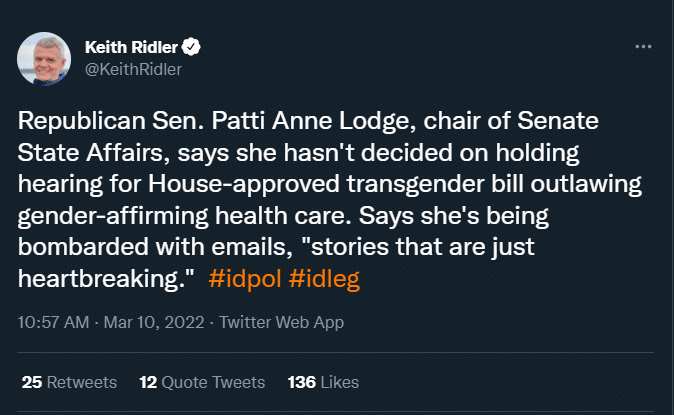The height and width of the screenshot is (415, 674).
Task: Follow the #idpol hashtag
Action: [x=244, y=277]
